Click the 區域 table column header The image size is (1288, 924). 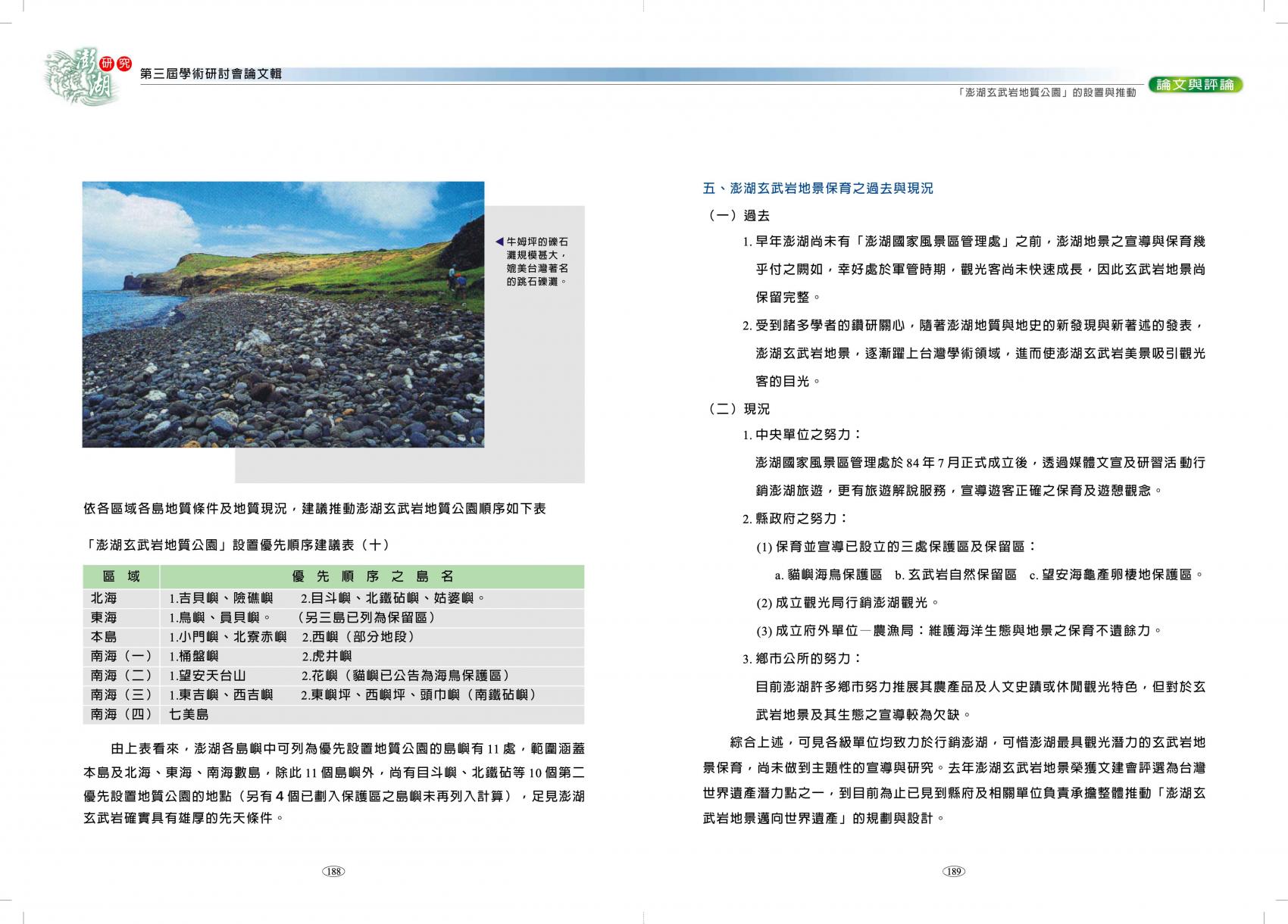tap(121, 577)
